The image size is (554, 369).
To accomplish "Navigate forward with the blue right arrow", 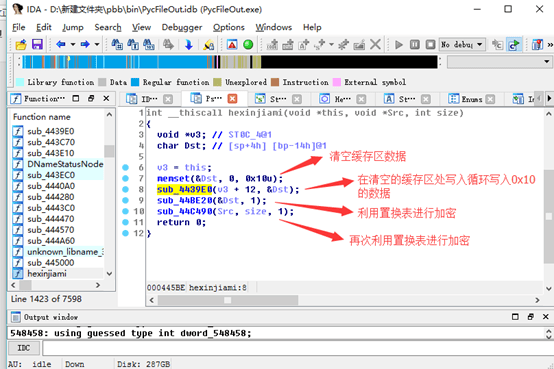I will pyautogui.click(x=85, y=45).
